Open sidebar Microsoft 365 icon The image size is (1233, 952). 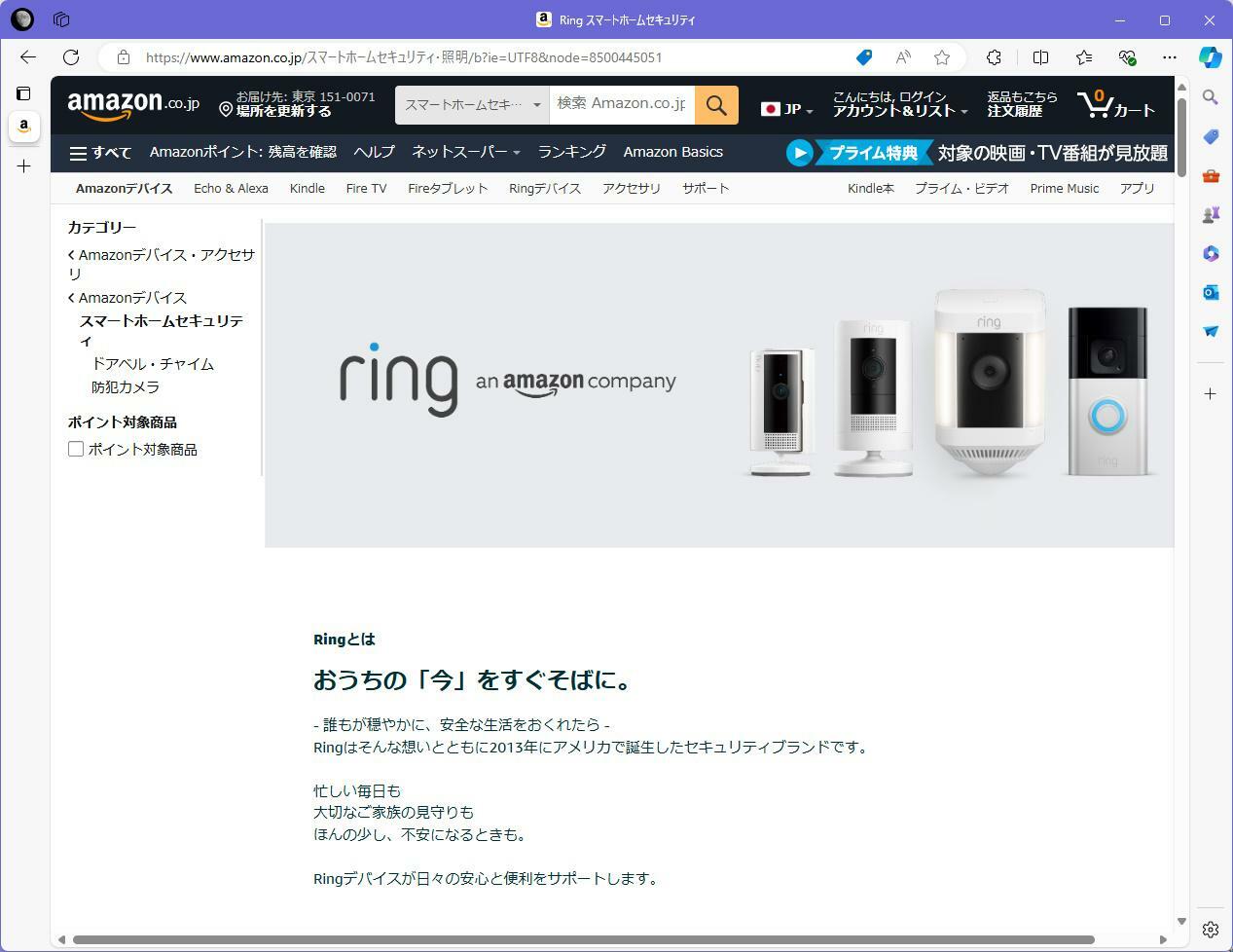(x=1211, y=253)
